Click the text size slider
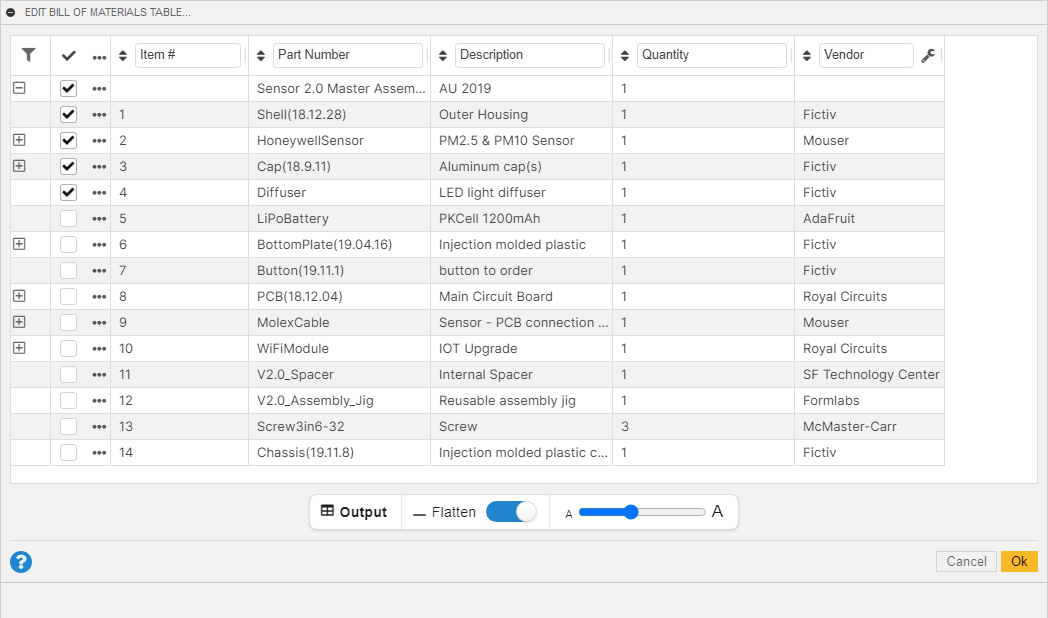 pos(641,512)
